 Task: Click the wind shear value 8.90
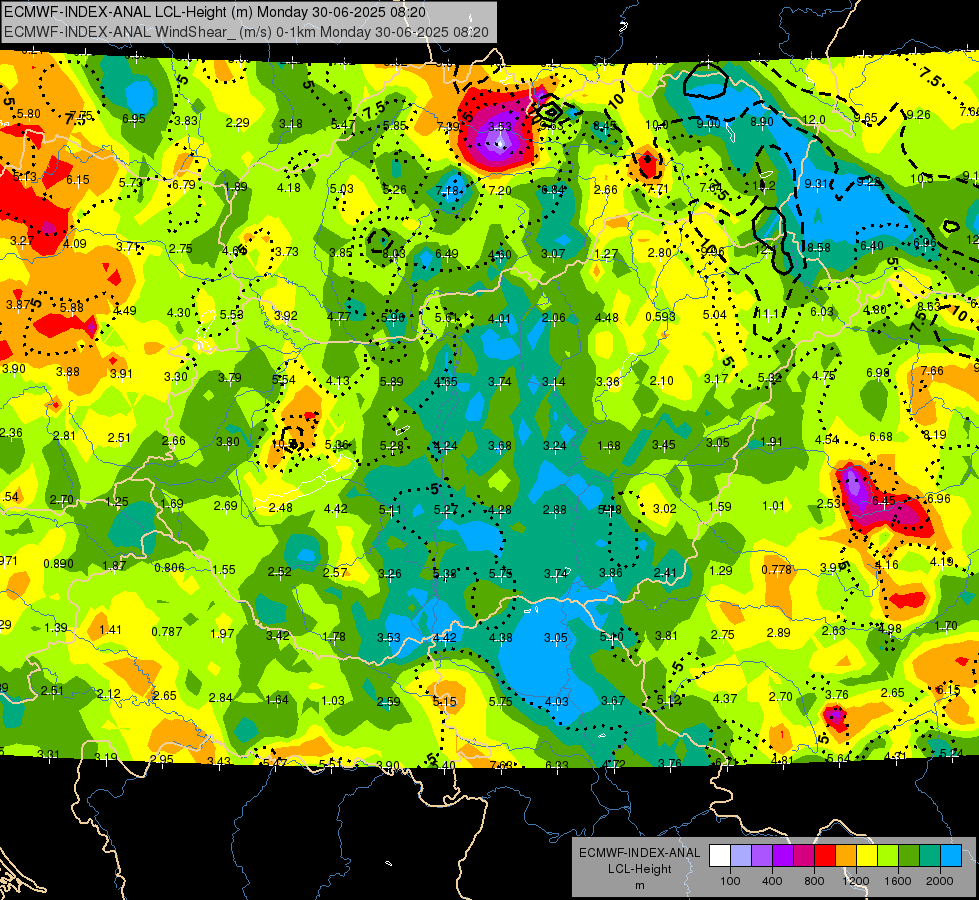[x=762, y=122]
